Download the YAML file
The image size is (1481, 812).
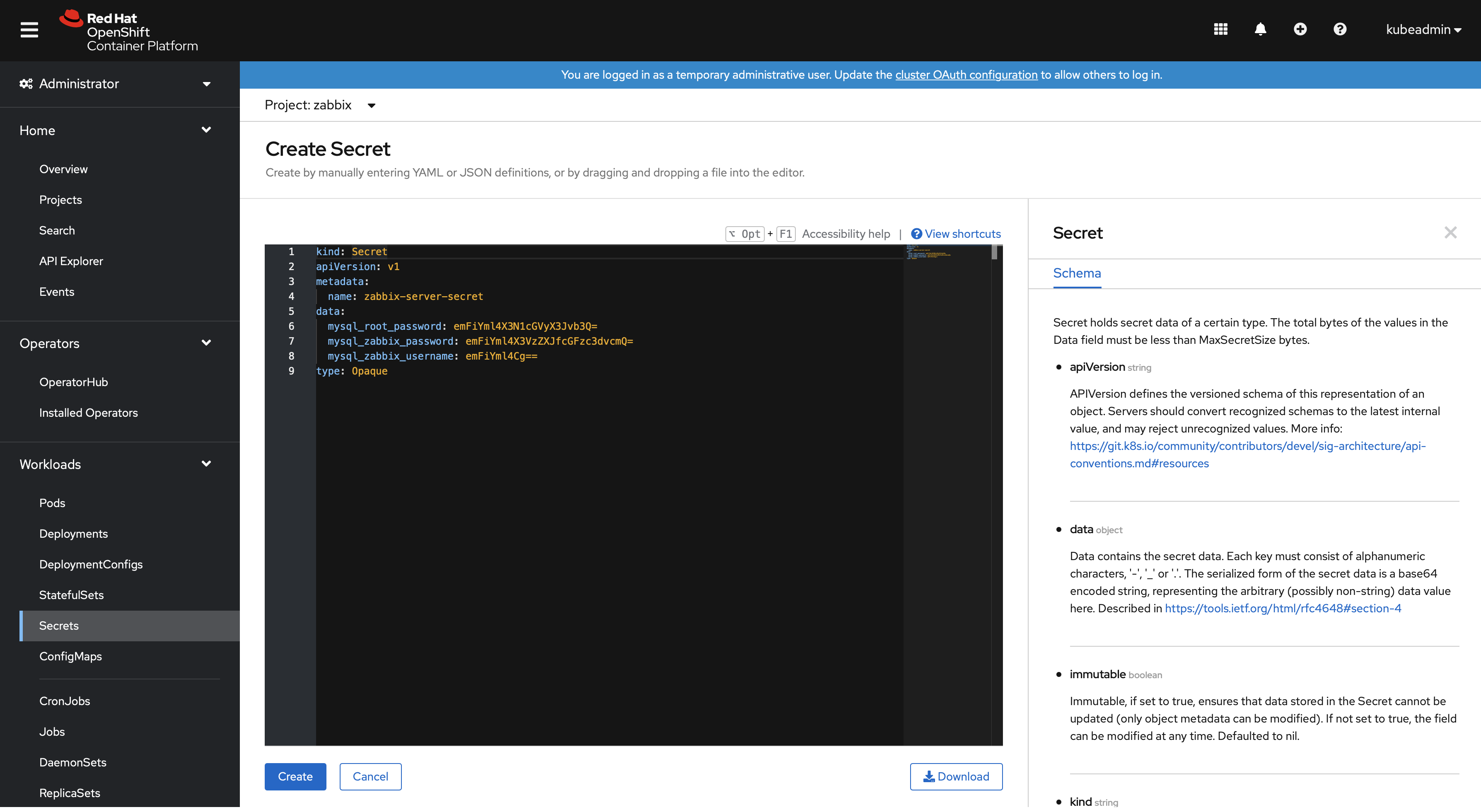click(956, 777)
